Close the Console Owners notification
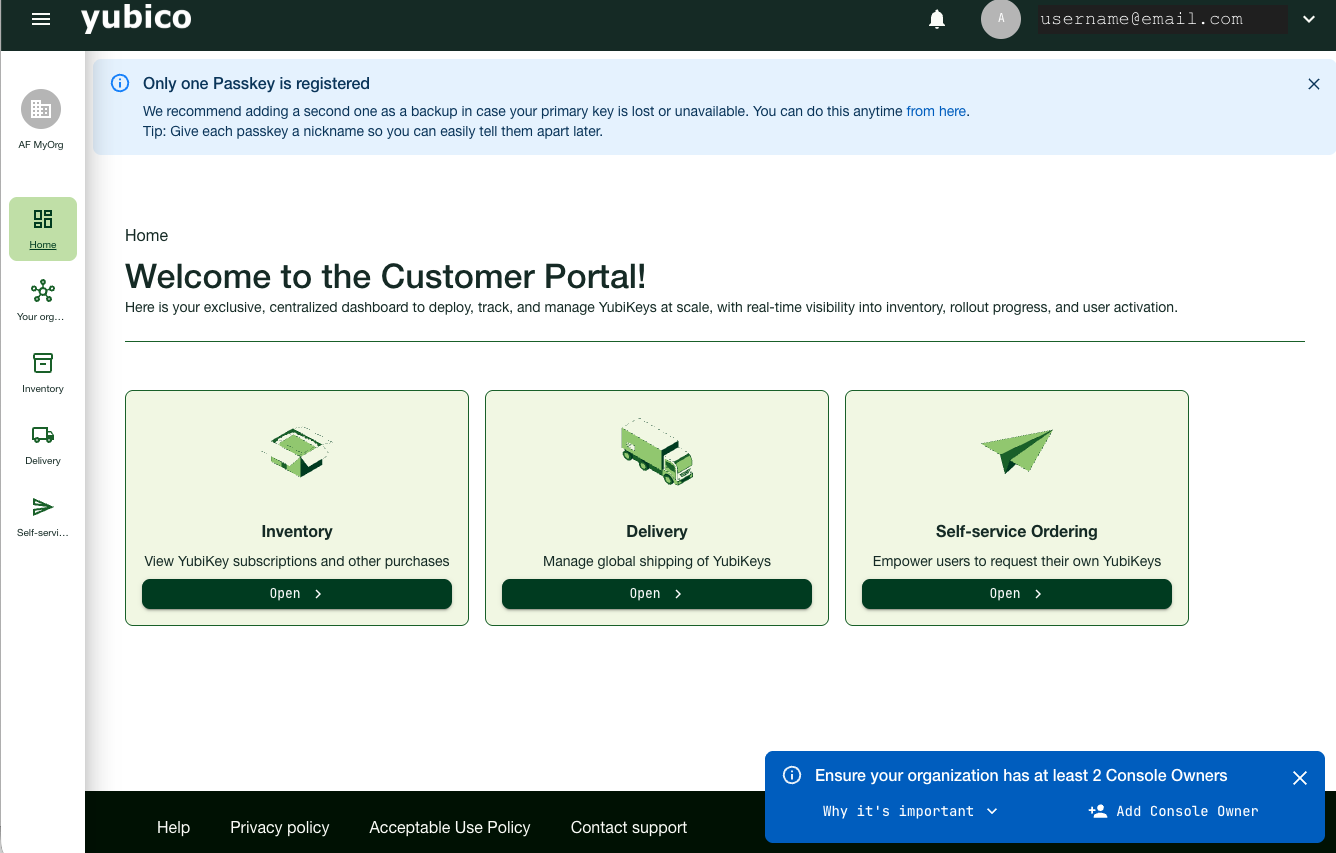 click(1299, 777)
